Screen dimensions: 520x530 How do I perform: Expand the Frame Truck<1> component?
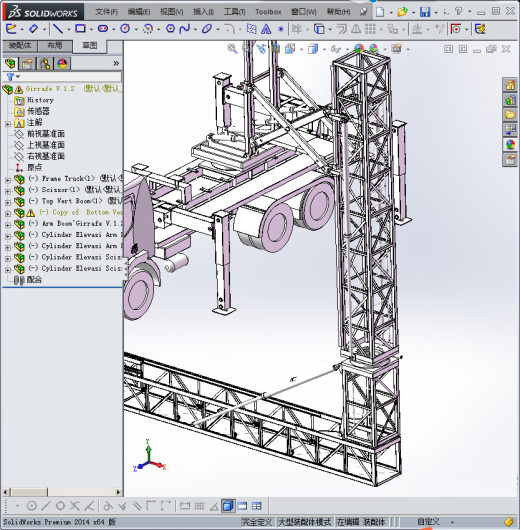tap(7, 180)
